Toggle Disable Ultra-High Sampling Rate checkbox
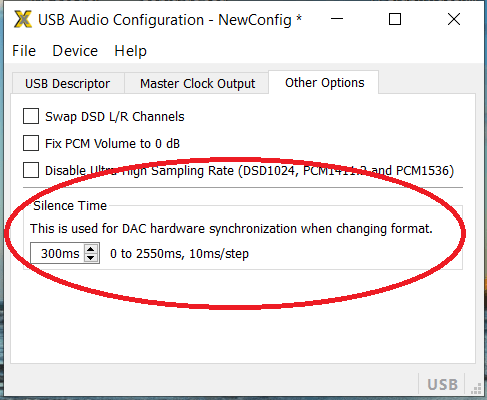The width and height of the screenshot is (487, 400). pyautogui.click(x=31, y=170)
